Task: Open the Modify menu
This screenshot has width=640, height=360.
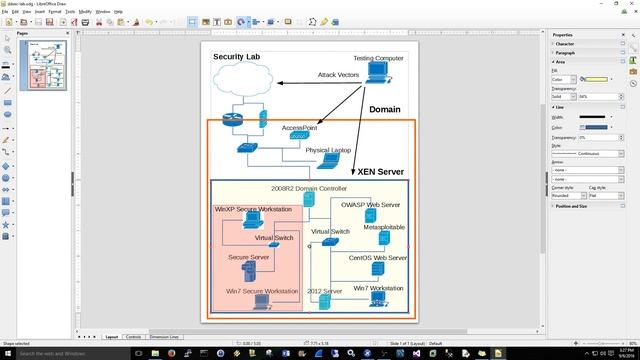Action: point(85,12)
